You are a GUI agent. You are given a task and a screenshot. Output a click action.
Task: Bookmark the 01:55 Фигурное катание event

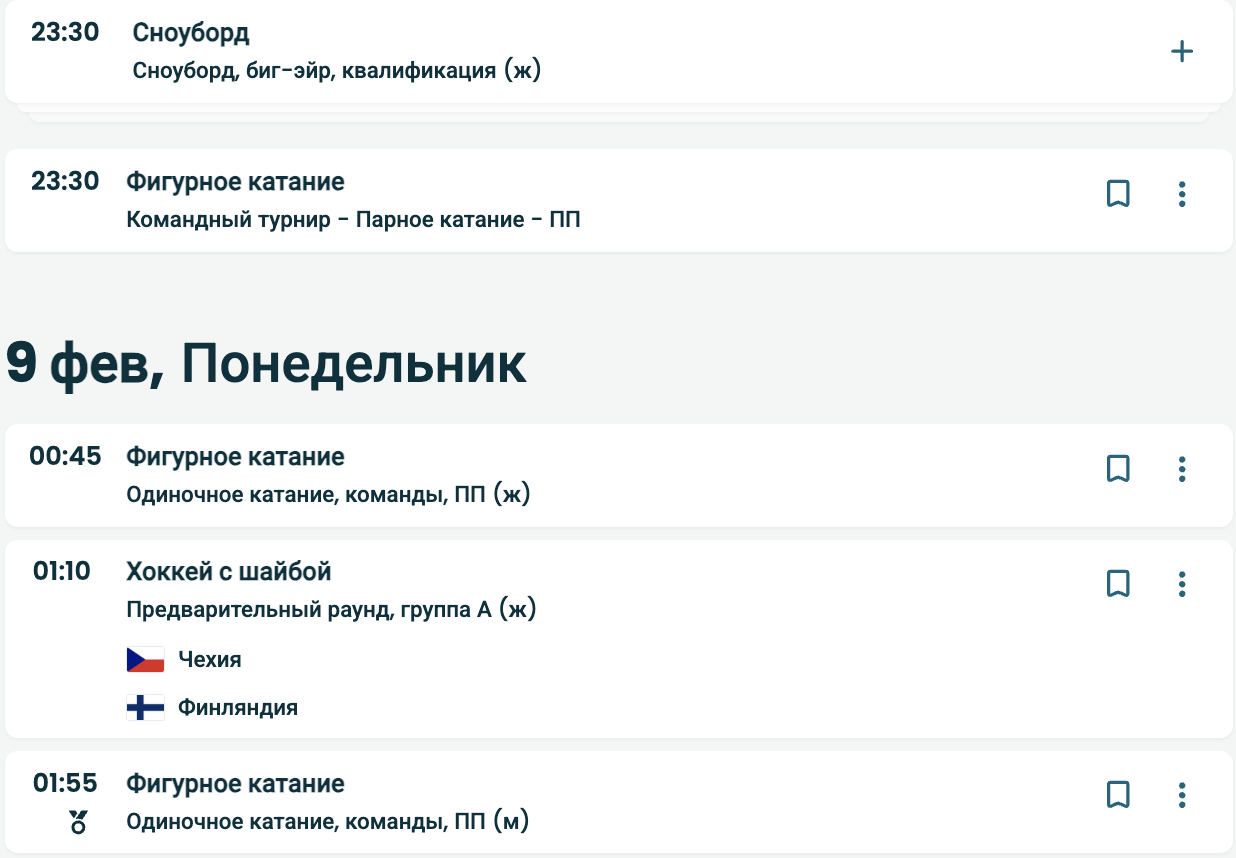[x=1118, y=795]
